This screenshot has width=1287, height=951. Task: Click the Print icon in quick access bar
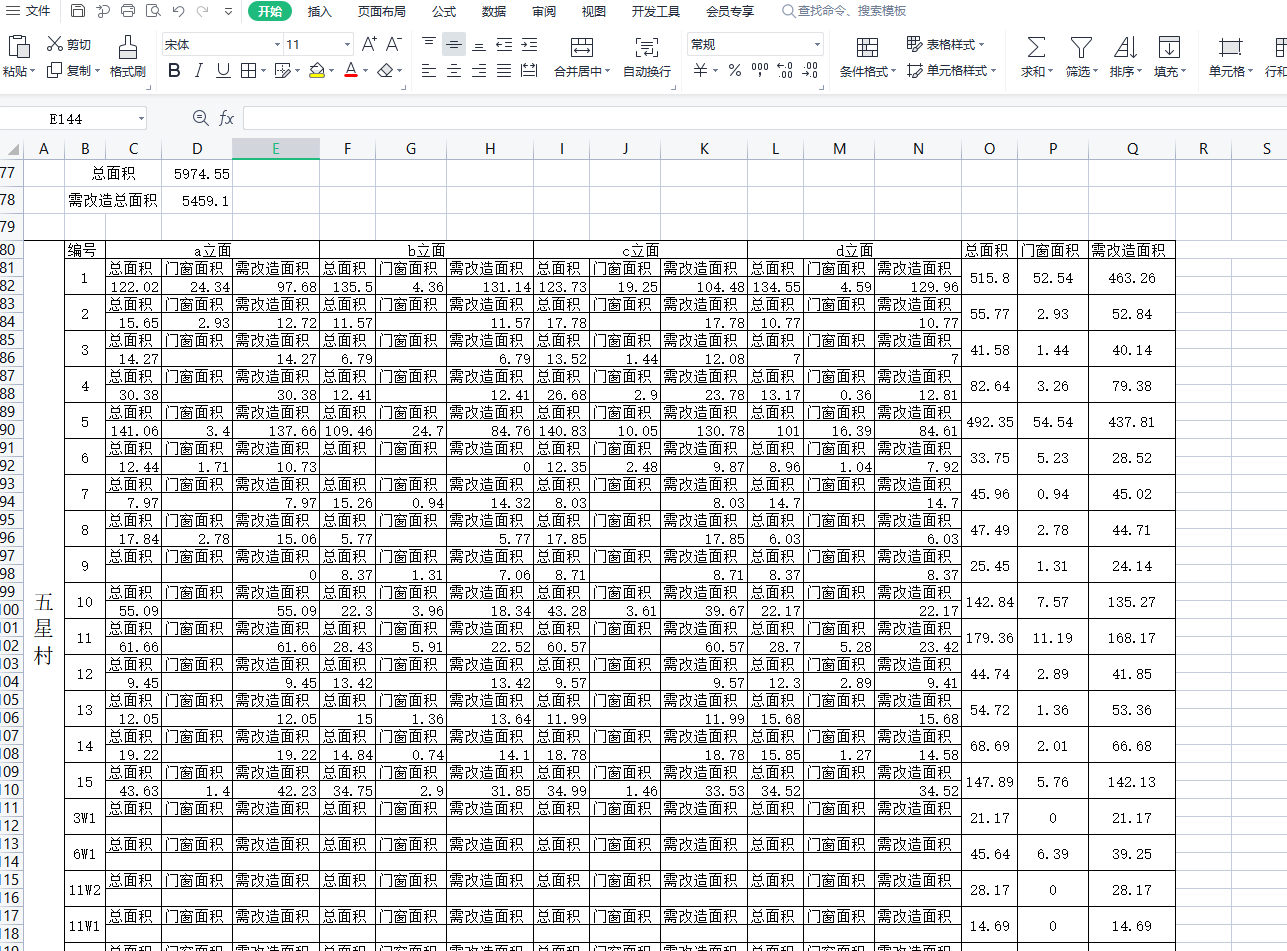tap(128, 11)
